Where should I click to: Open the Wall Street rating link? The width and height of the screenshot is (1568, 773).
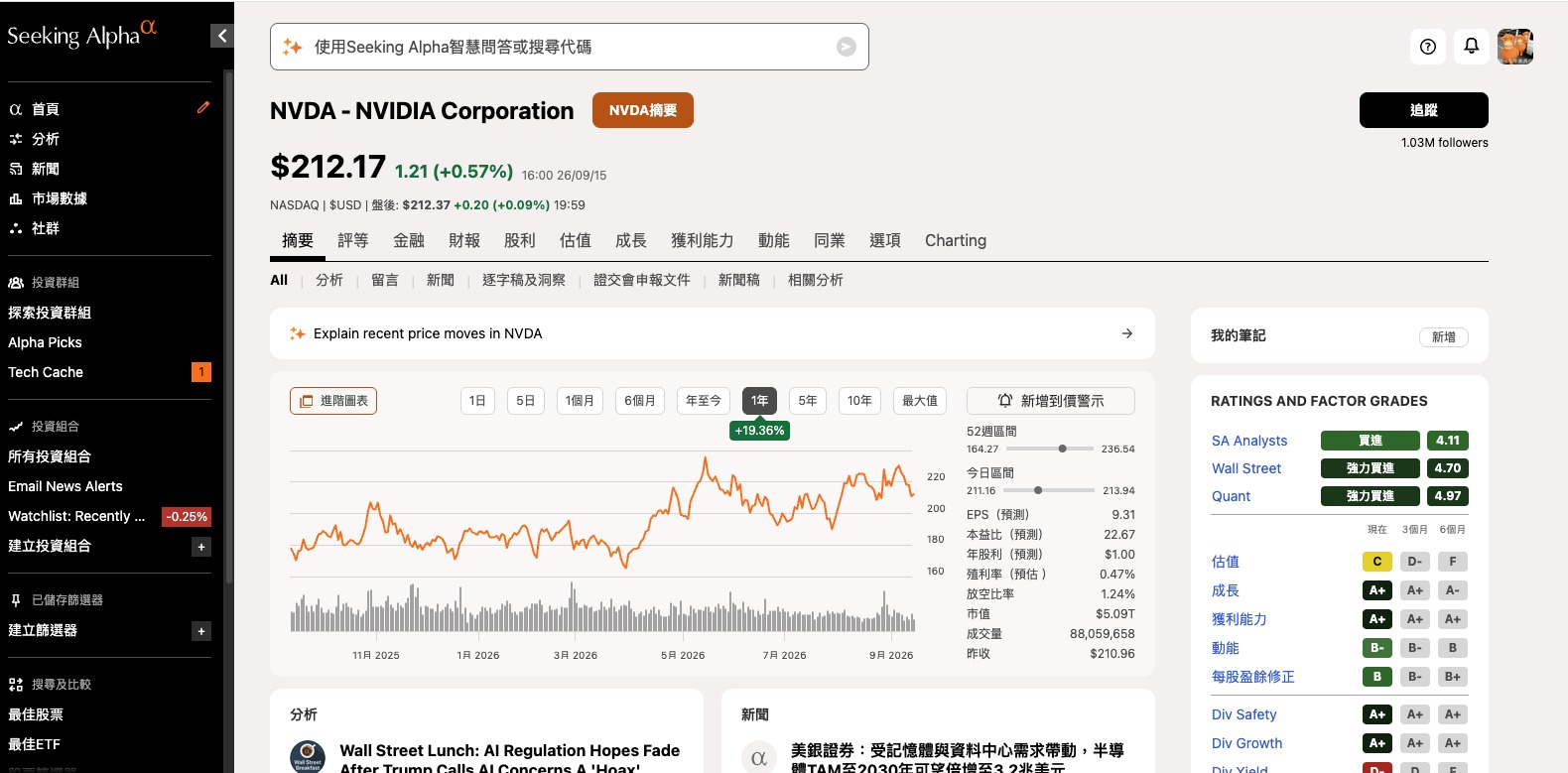click(1246, 468)
